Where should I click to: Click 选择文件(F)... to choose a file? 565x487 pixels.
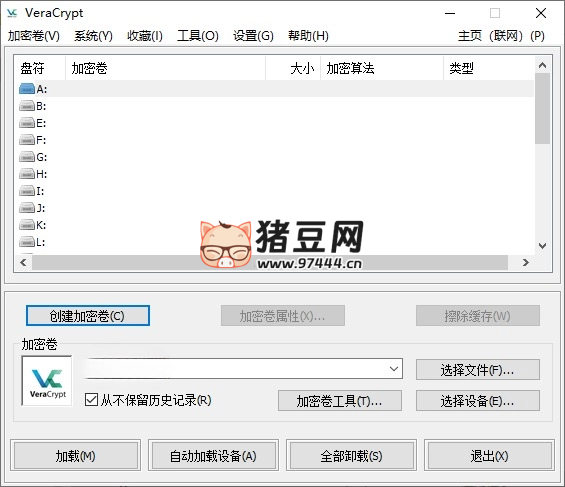pyautogui.click(x=478, y=370)
